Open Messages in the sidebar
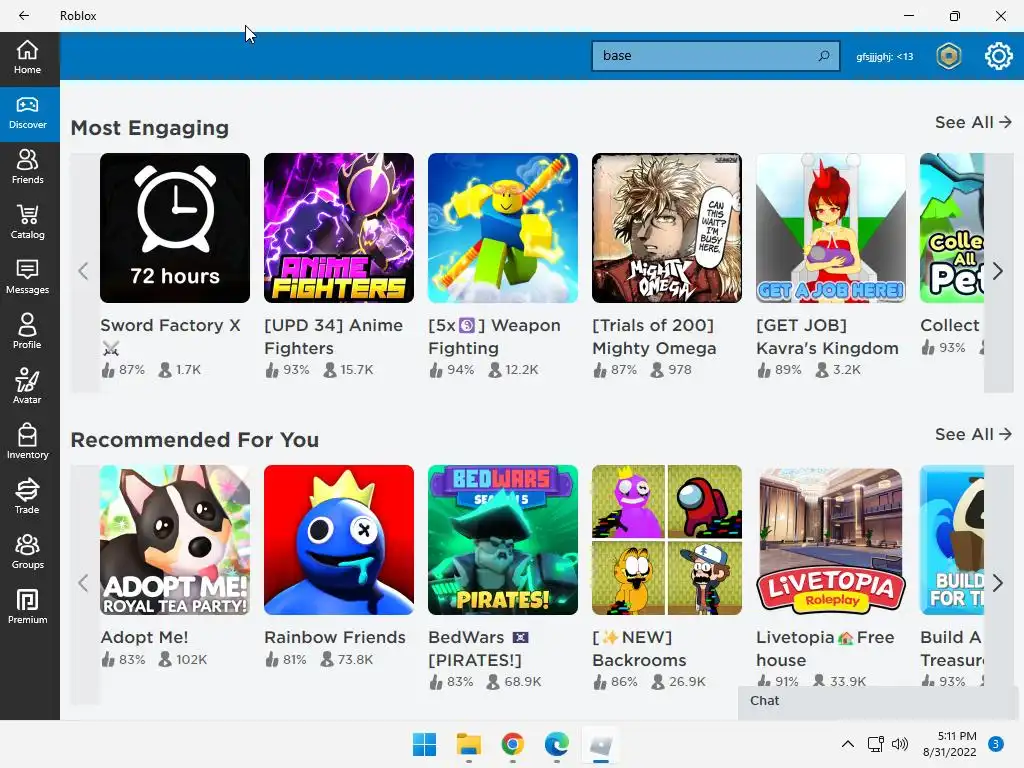 (x=27, y=278)
